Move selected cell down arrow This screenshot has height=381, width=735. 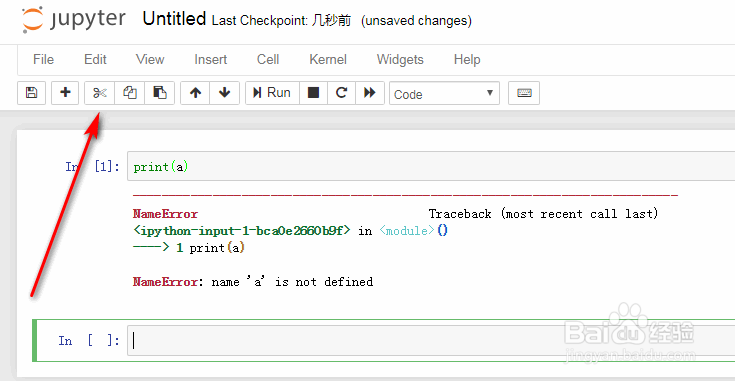225,93
